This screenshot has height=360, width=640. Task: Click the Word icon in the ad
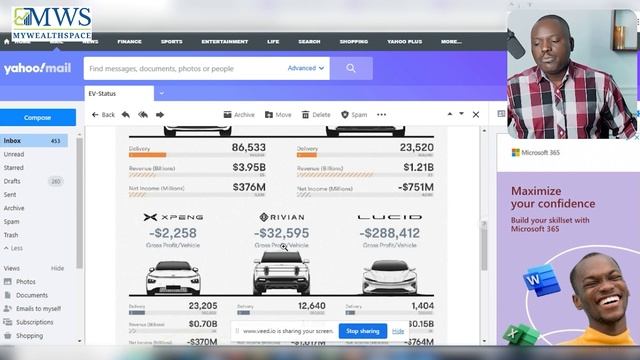pyautogui.click(x=542, y=280)
